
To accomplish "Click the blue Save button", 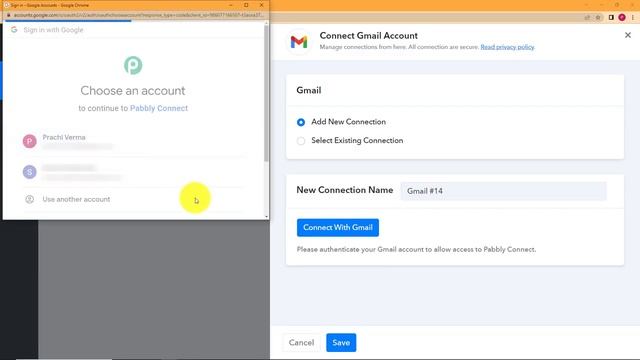I will click(341, 342).
